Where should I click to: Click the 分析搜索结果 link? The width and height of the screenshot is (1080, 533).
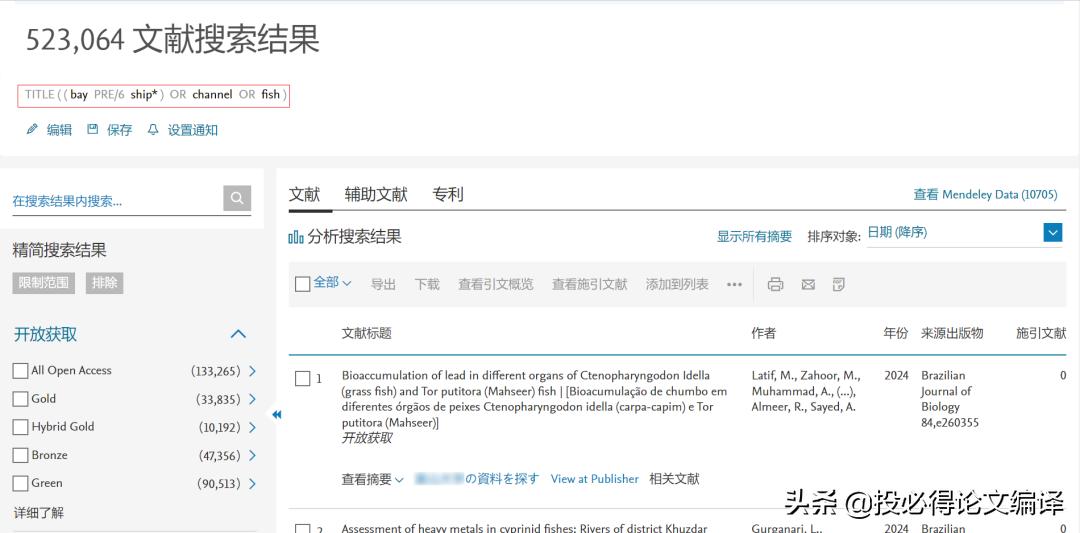pos(354,237)
